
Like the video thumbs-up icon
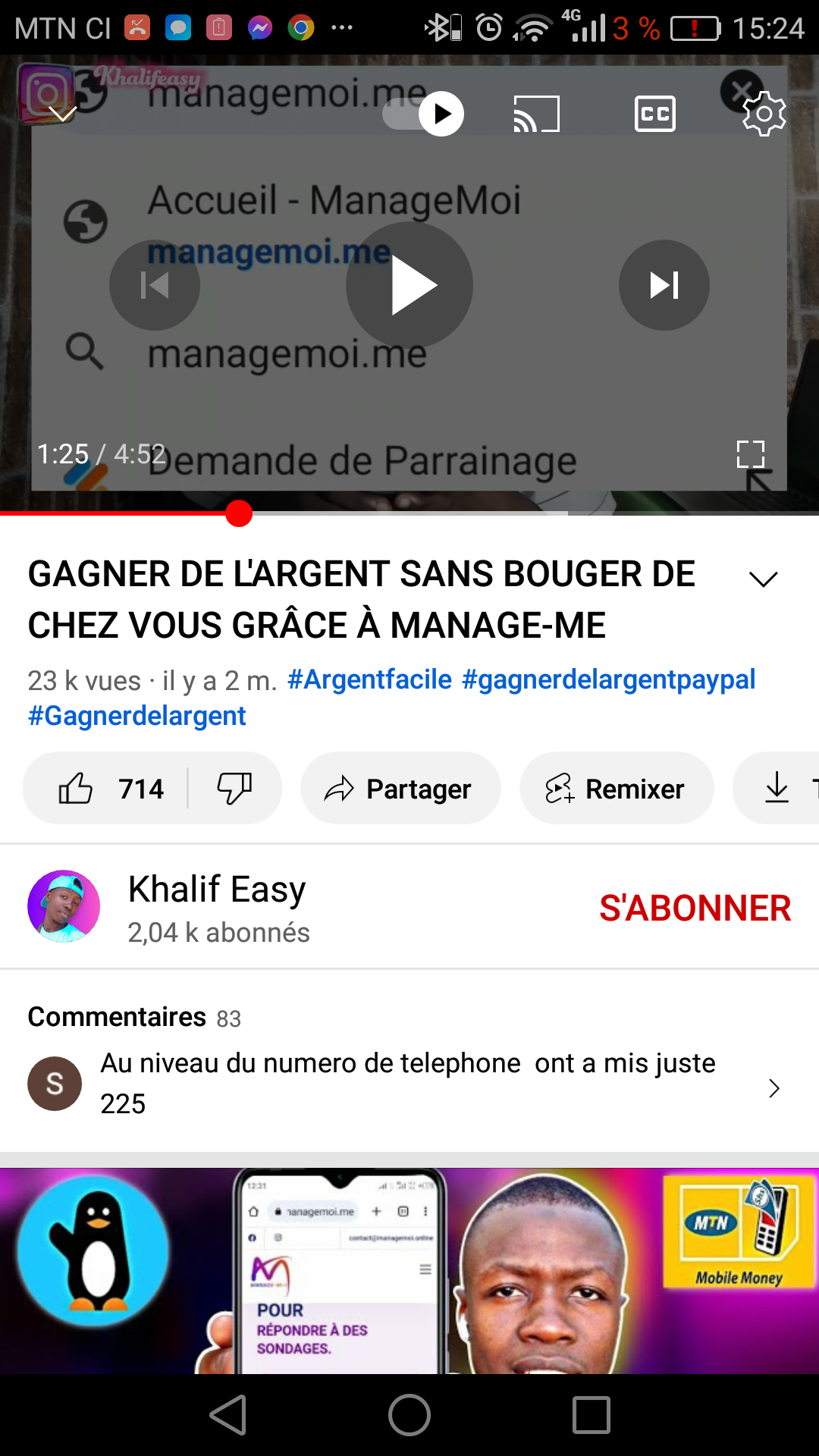tap(76, 789)
